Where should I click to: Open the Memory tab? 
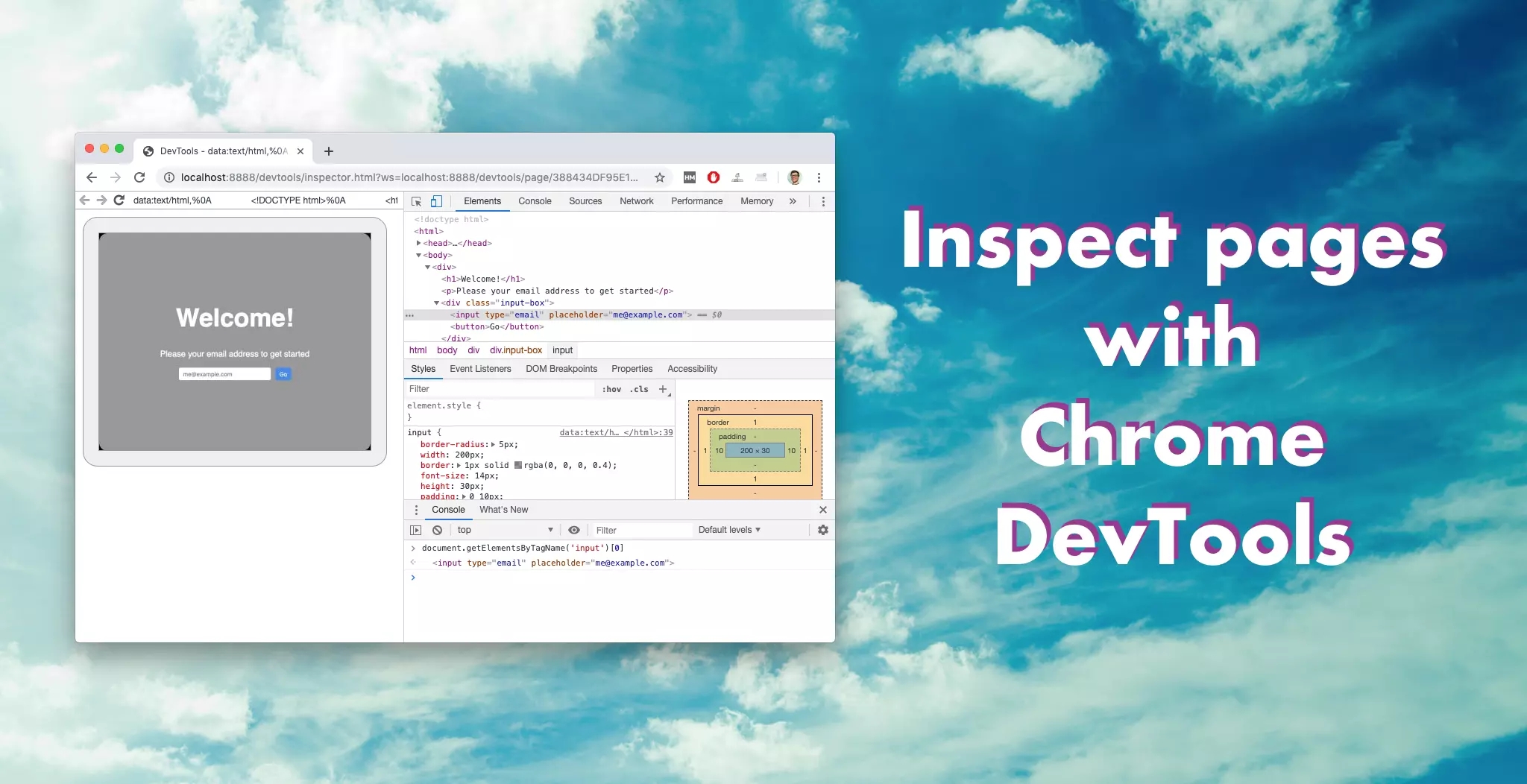[757, 201]
